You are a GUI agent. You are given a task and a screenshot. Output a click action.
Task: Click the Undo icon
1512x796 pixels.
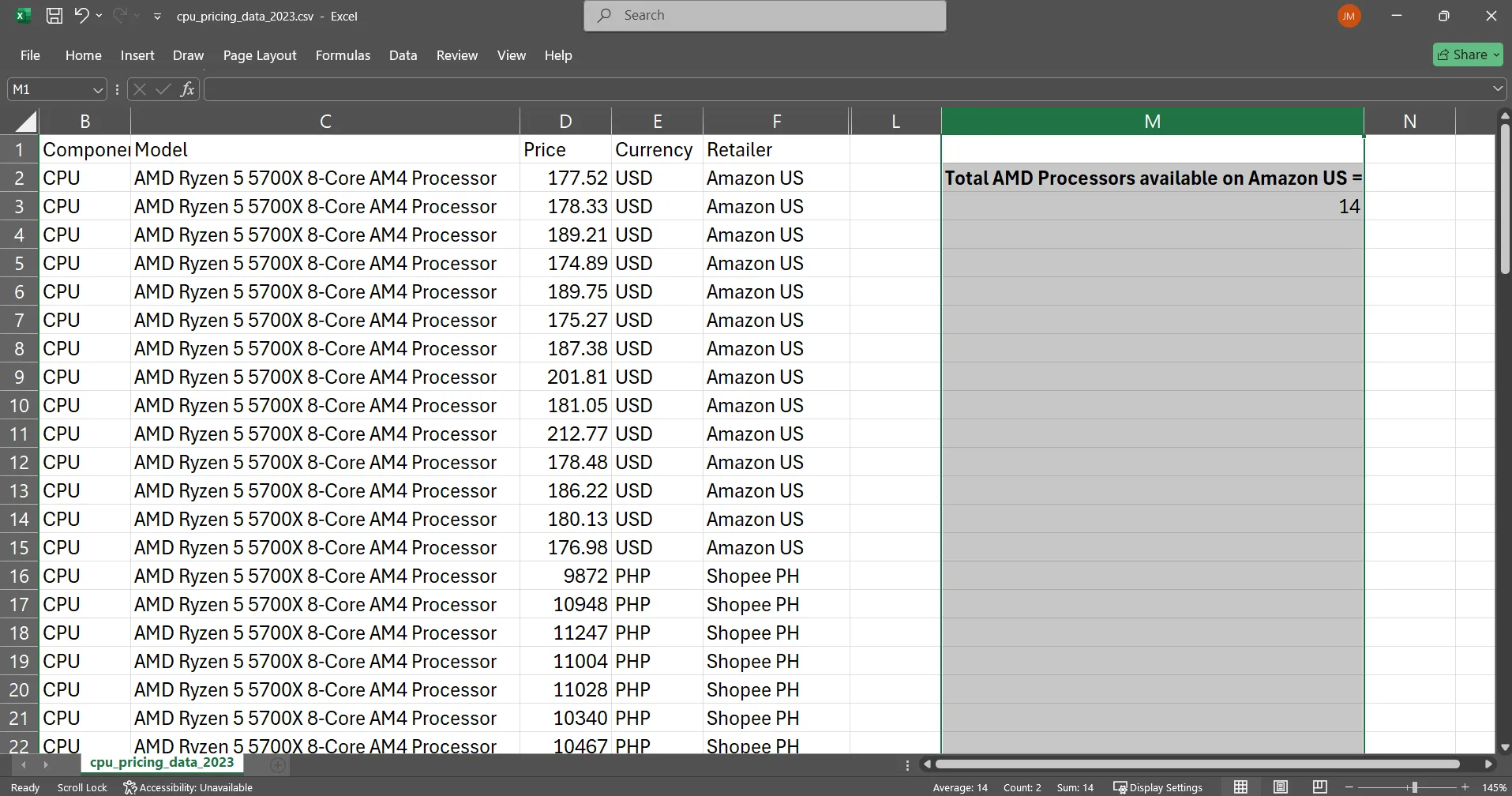pos(82,15)
